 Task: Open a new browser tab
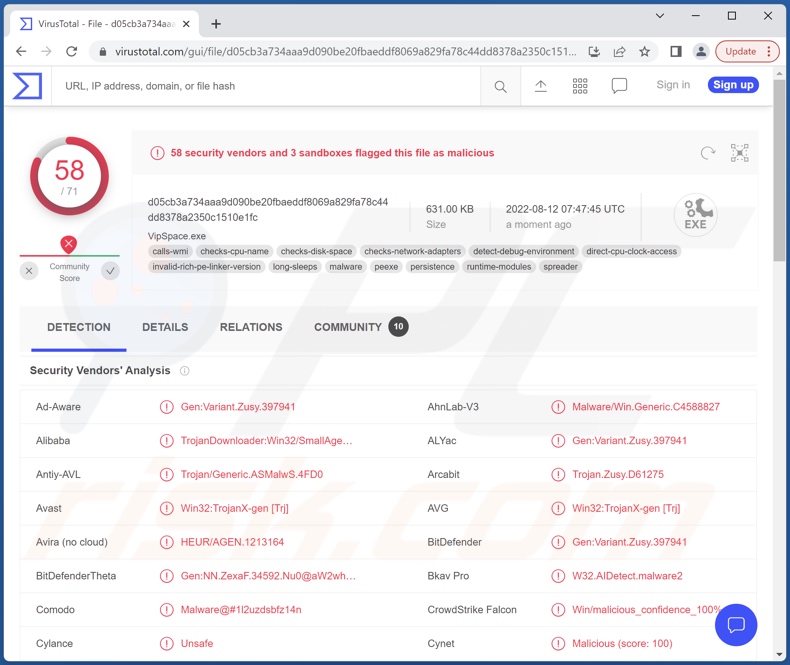point(216,24)
